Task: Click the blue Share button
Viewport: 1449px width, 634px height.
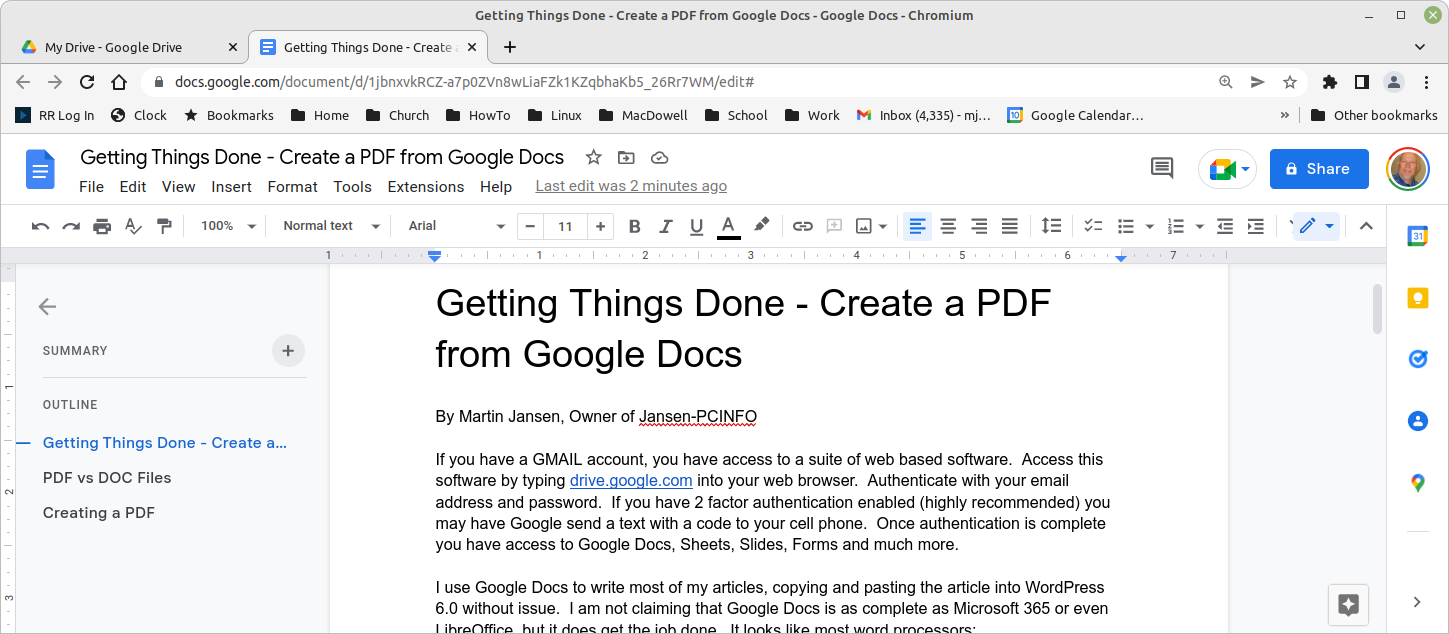Action: point(1318,169)
